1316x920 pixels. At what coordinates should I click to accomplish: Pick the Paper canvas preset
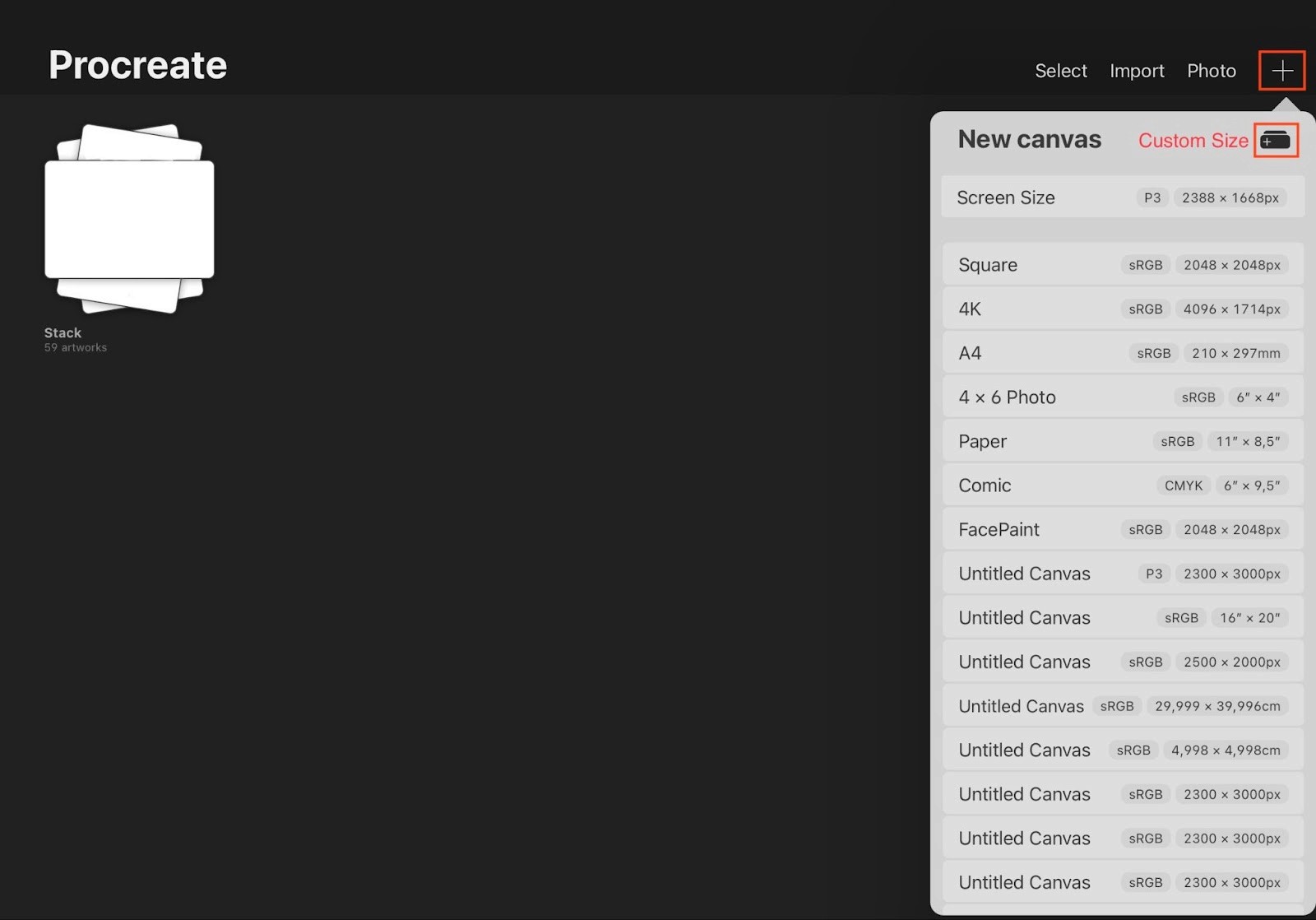[1123, 442]
